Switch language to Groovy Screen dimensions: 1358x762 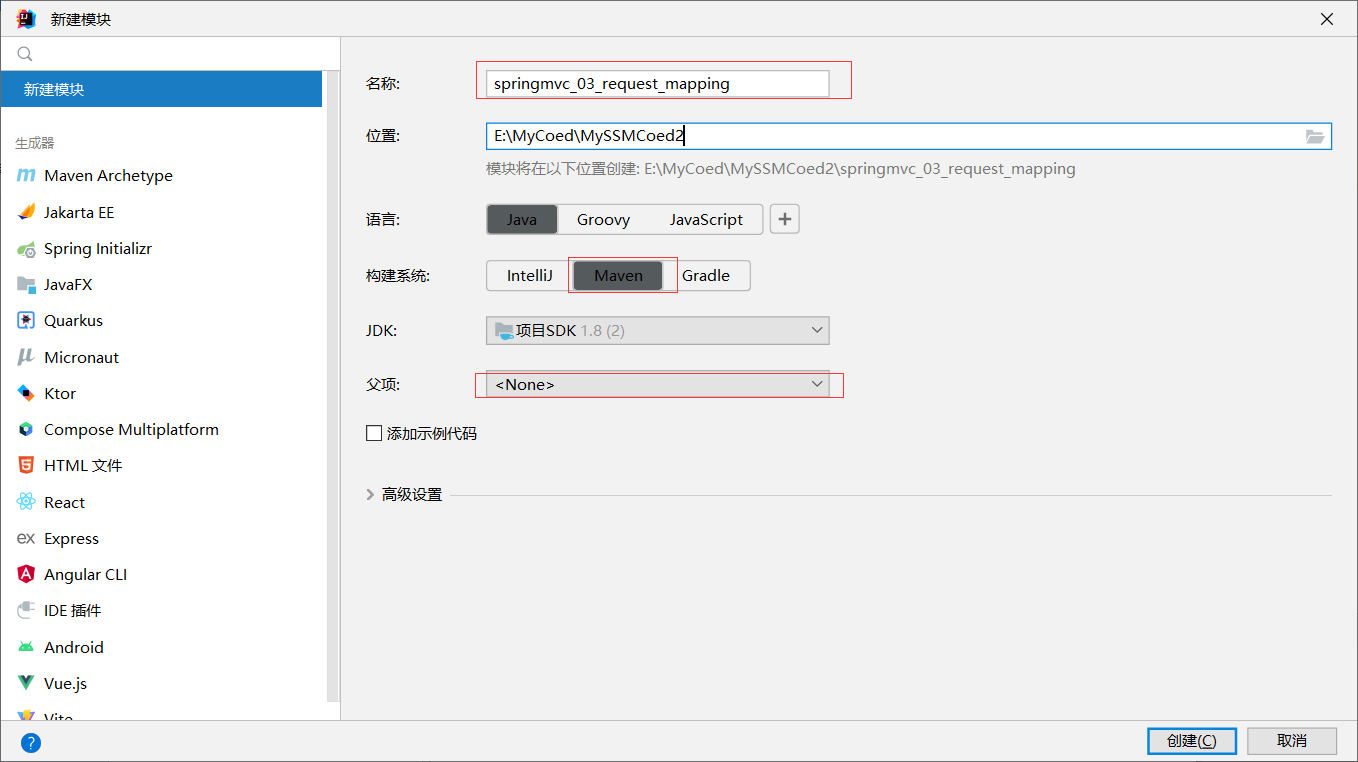pyautogui.click(x=603, y=220)
